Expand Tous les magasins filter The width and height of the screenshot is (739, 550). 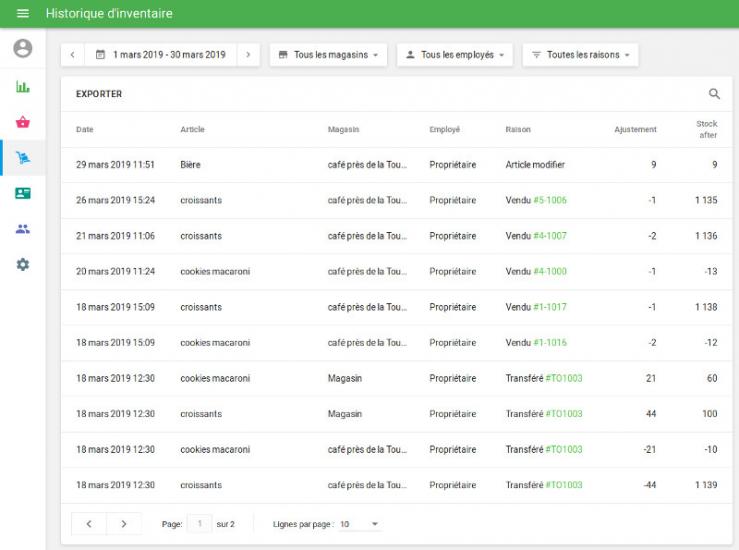328,55
